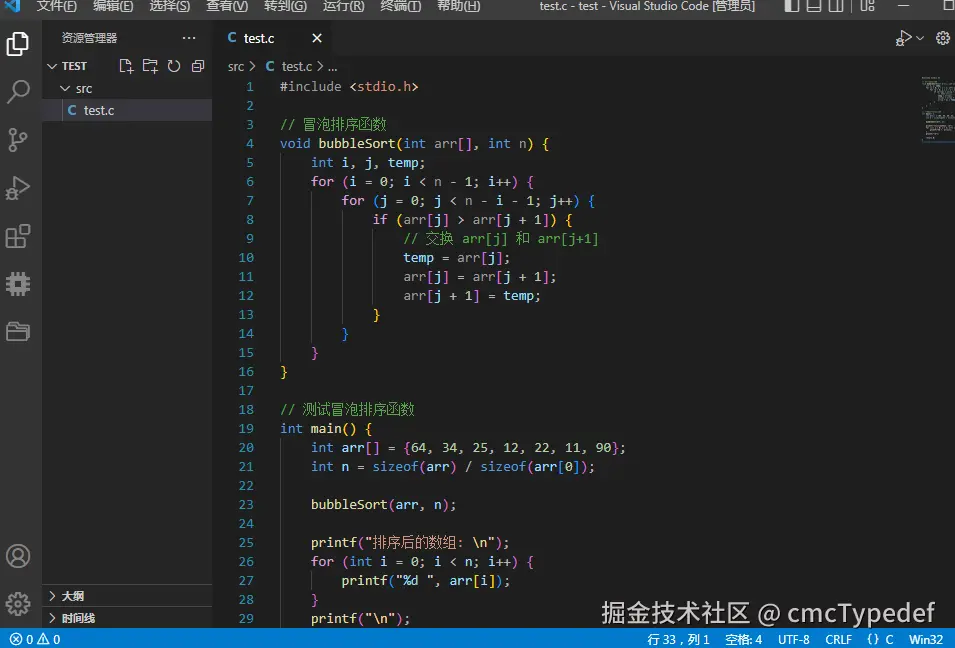Screen dimensions: 955x648
Task: Click the minimap code overview
Action: point(937,109)
